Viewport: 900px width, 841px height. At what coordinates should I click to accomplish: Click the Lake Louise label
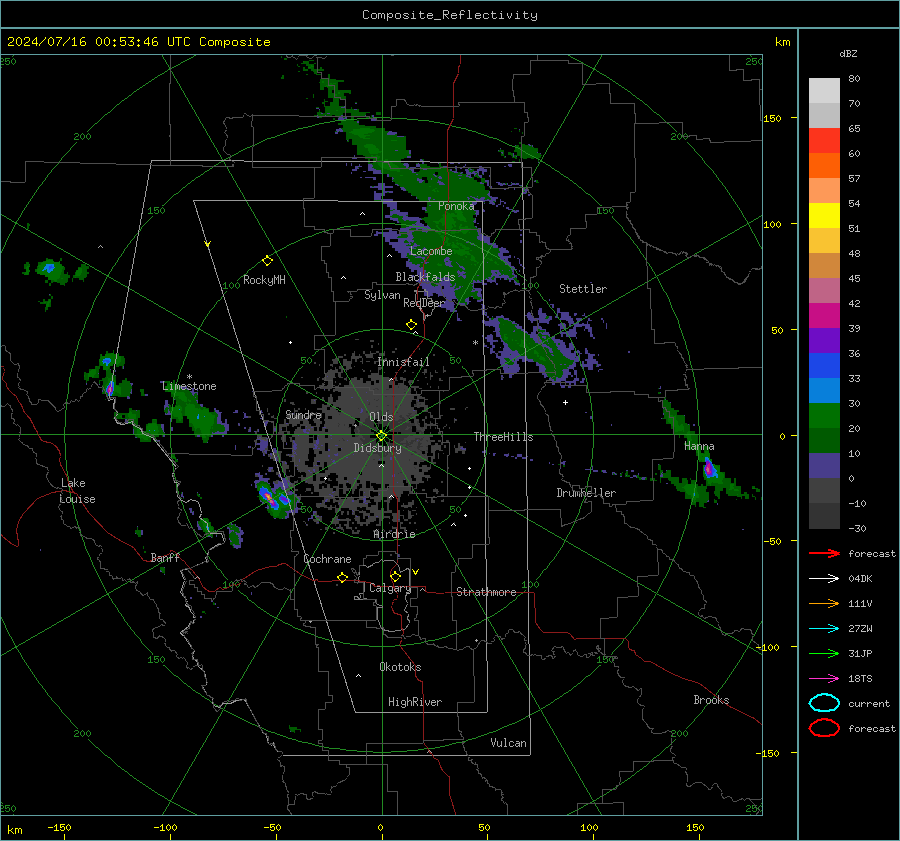(77, 491)
